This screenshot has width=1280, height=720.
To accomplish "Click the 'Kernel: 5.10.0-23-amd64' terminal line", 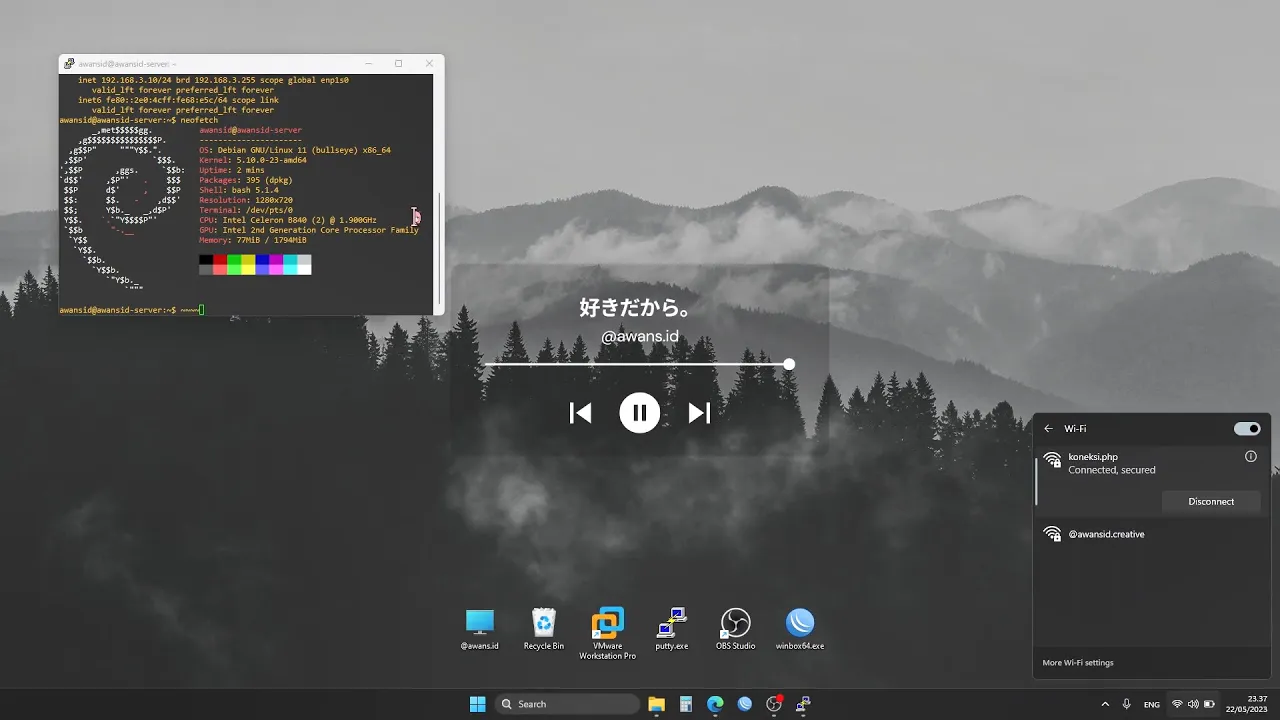I will pos(253,160).
